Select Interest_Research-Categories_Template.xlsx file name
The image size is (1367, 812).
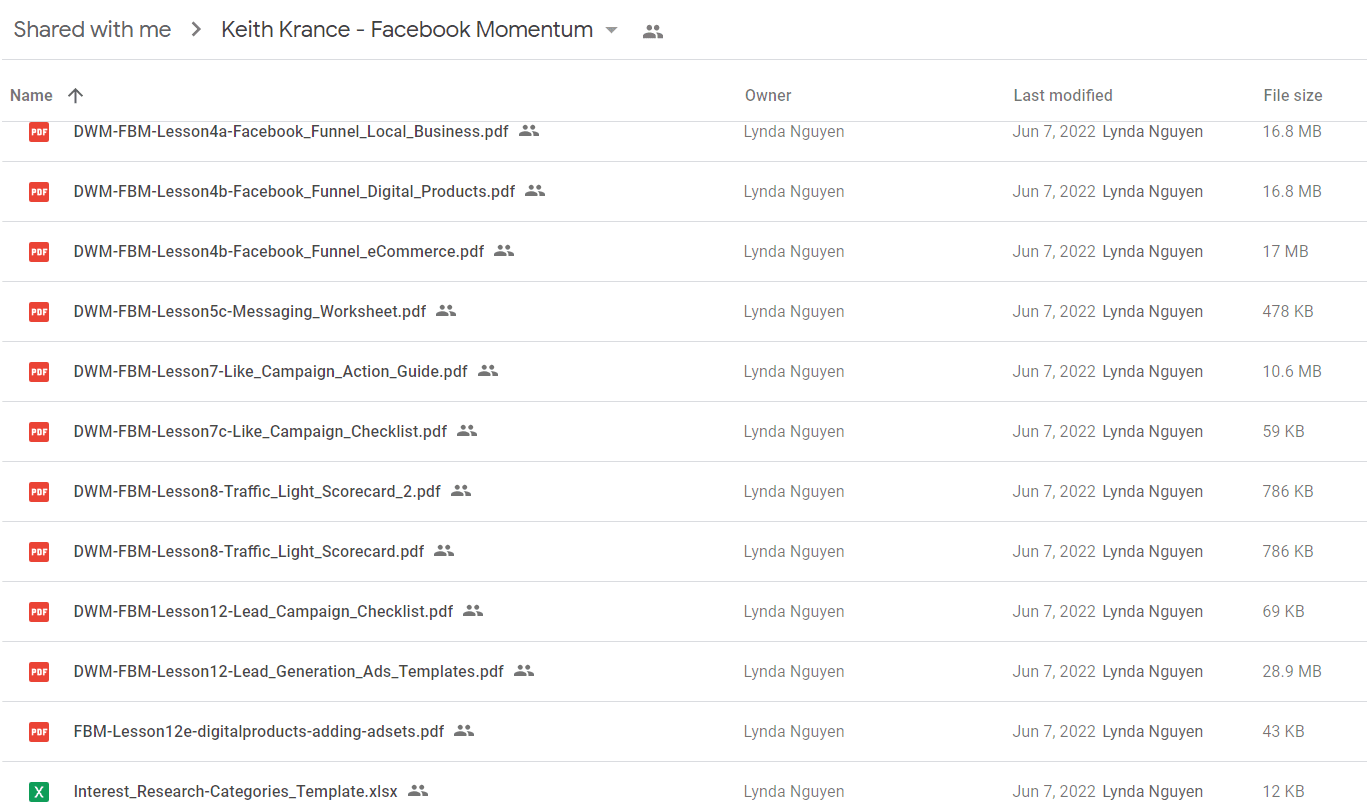coord(236,791)
